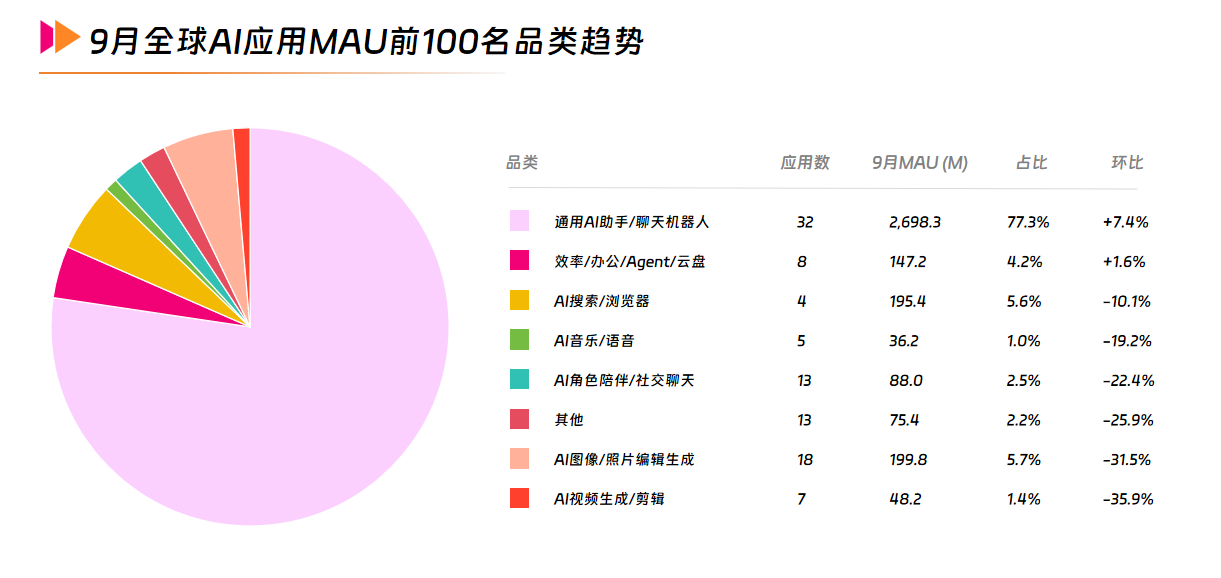This screenshot has width=1221, height=578.
Task: Click the share value 4.2%
Action: click(1024, 261)
